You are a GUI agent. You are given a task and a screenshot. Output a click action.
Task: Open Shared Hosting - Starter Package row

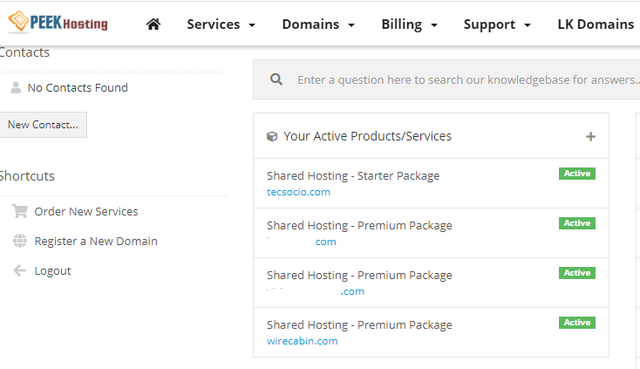[431, 183]
